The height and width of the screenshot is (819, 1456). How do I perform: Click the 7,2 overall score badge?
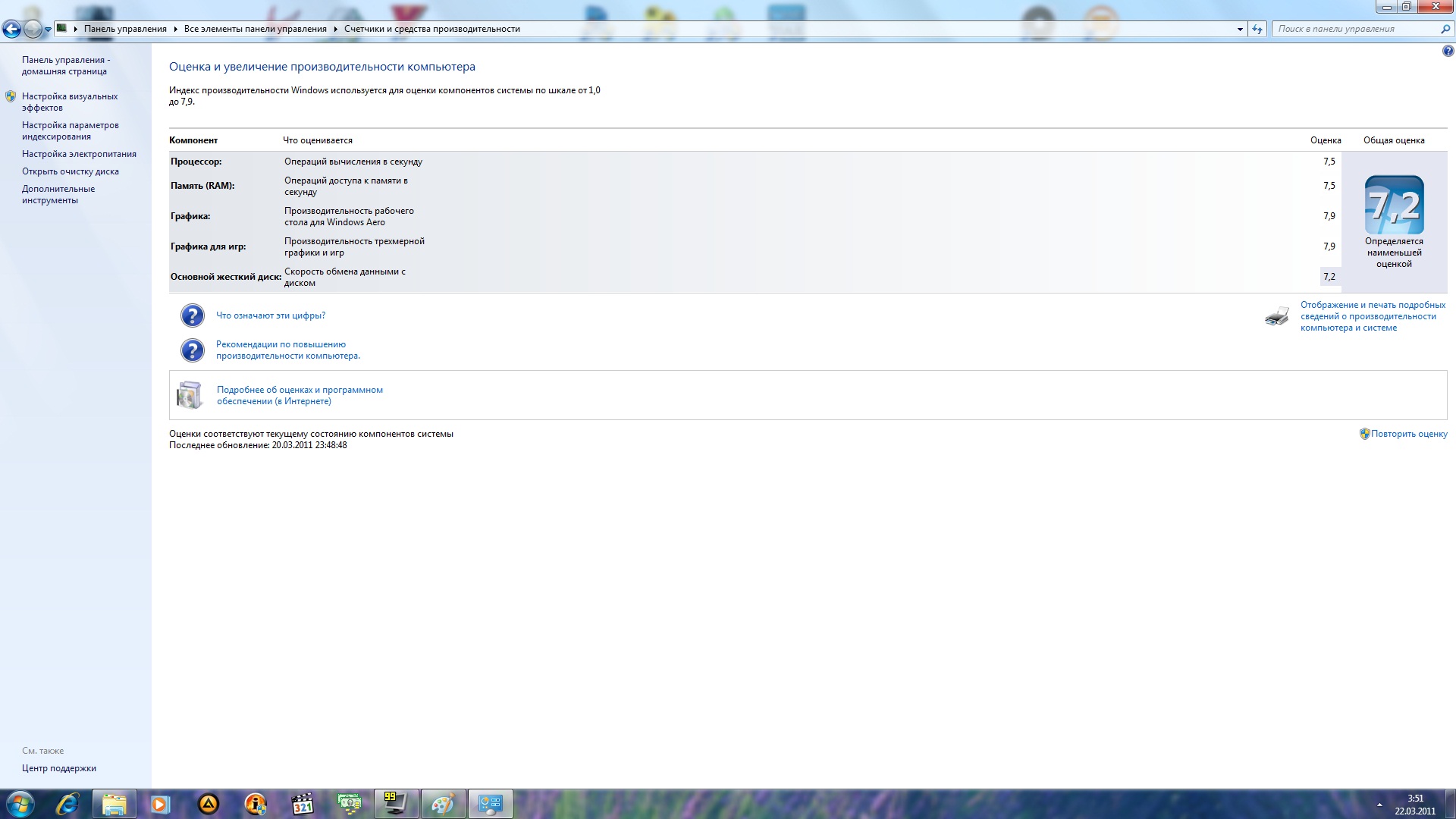click(1394, 205)
